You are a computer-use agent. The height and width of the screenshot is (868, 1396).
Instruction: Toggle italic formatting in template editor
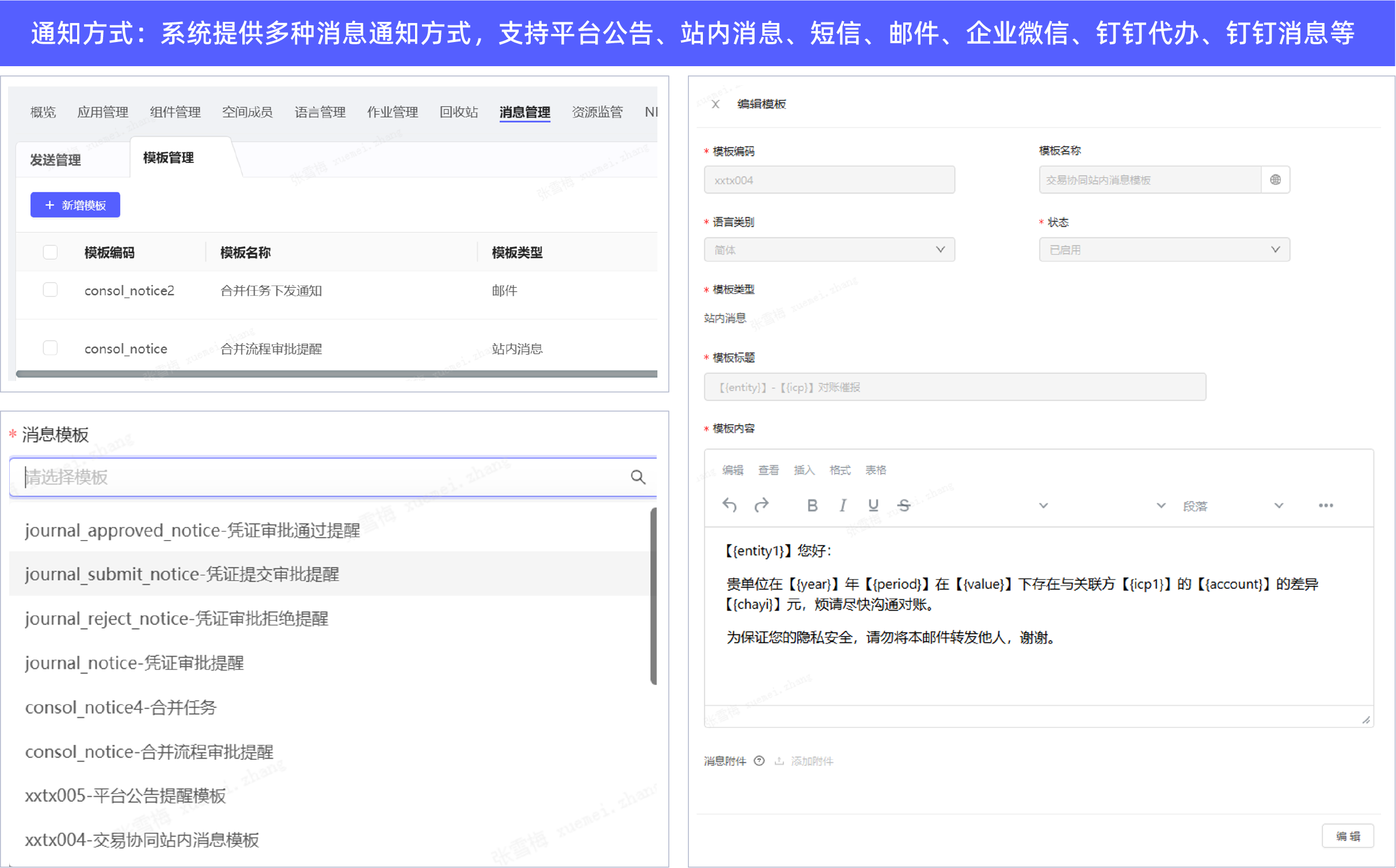pos(842,505)
